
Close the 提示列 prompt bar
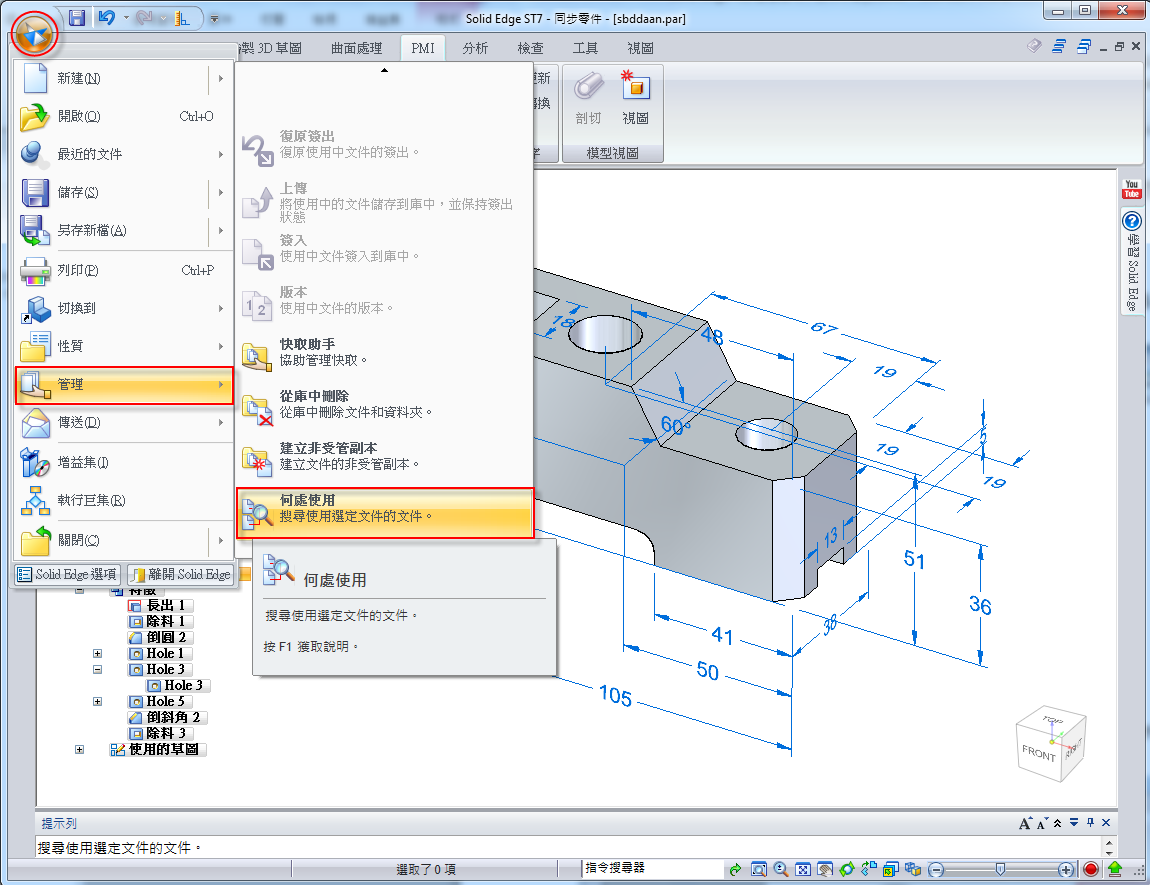(x=1106, y=823)
